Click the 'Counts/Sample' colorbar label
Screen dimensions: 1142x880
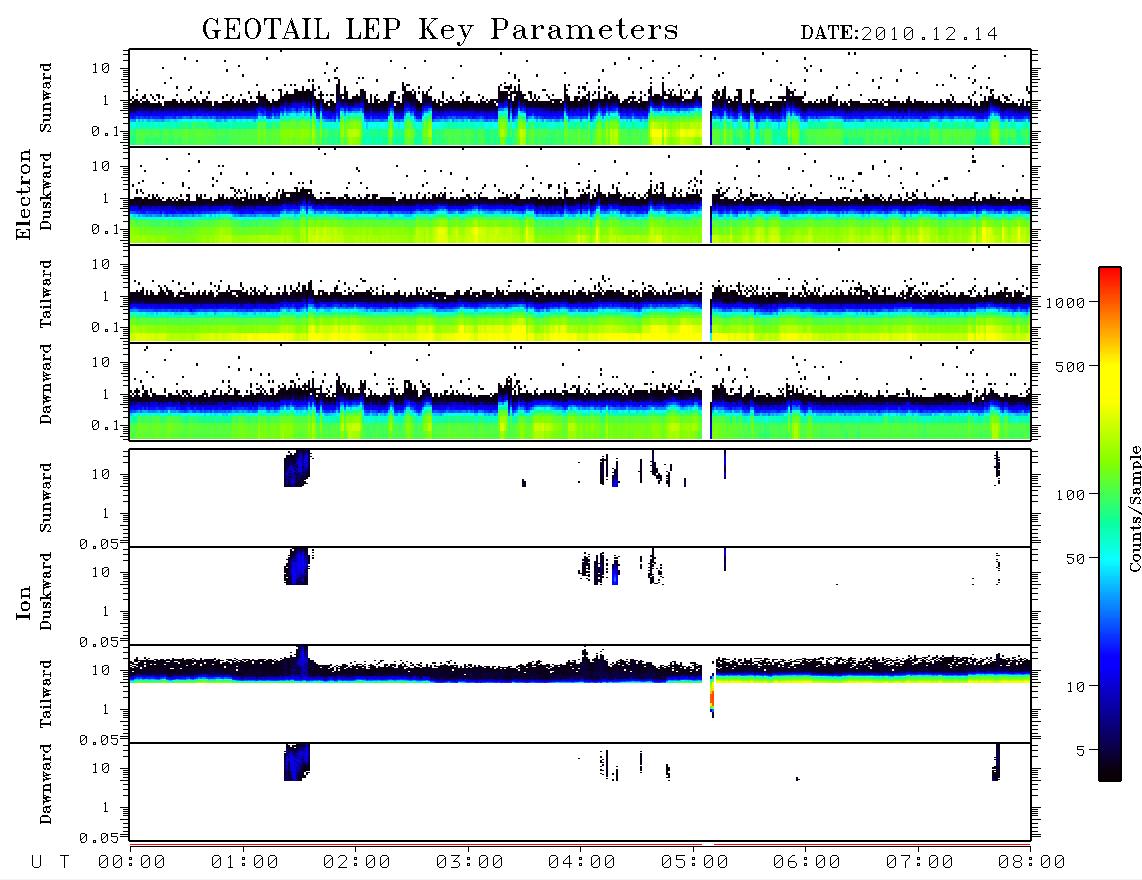click(1134, 508)
